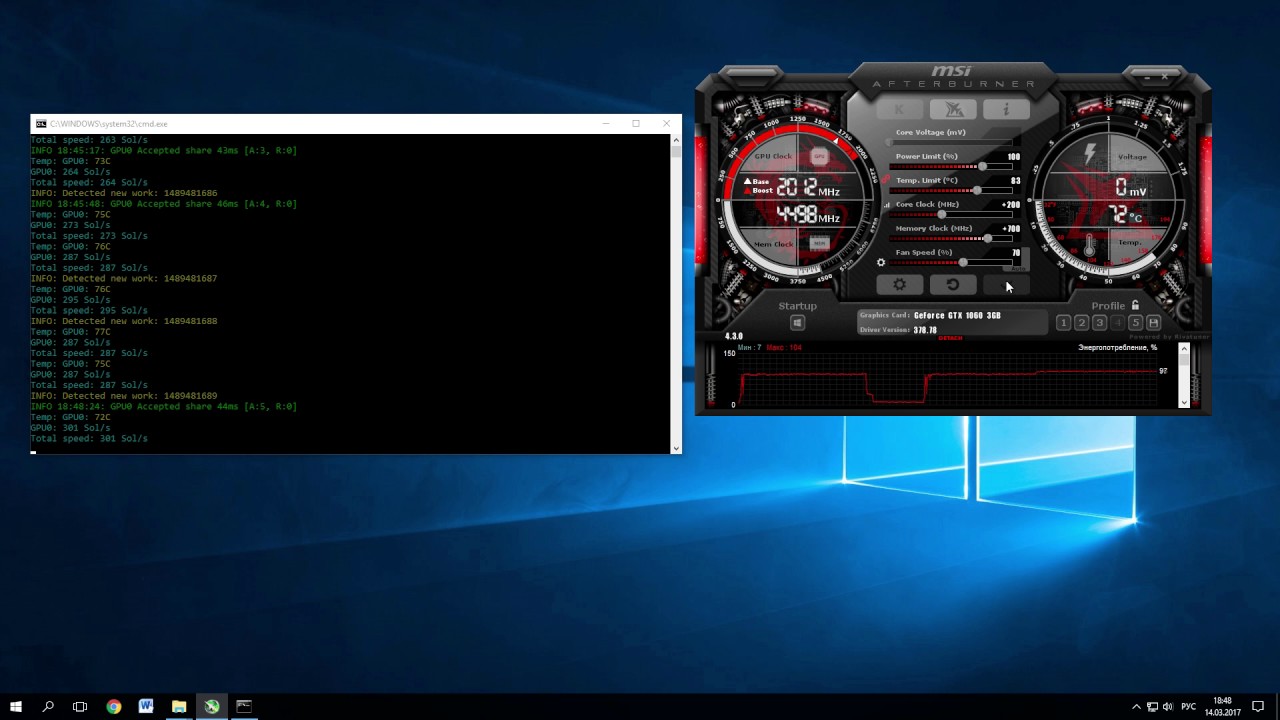The image size is (1280, 720).
Task: Click the Core Voltage slider track
Action: coord(952,142)
